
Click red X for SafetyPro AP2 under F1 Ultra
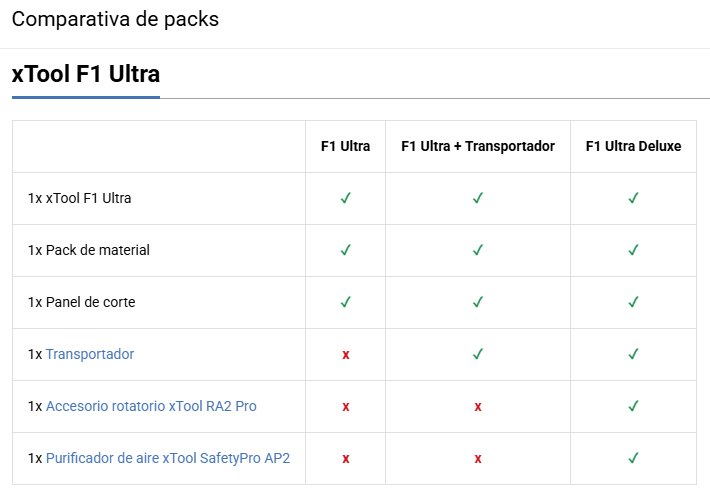[345, 459]
